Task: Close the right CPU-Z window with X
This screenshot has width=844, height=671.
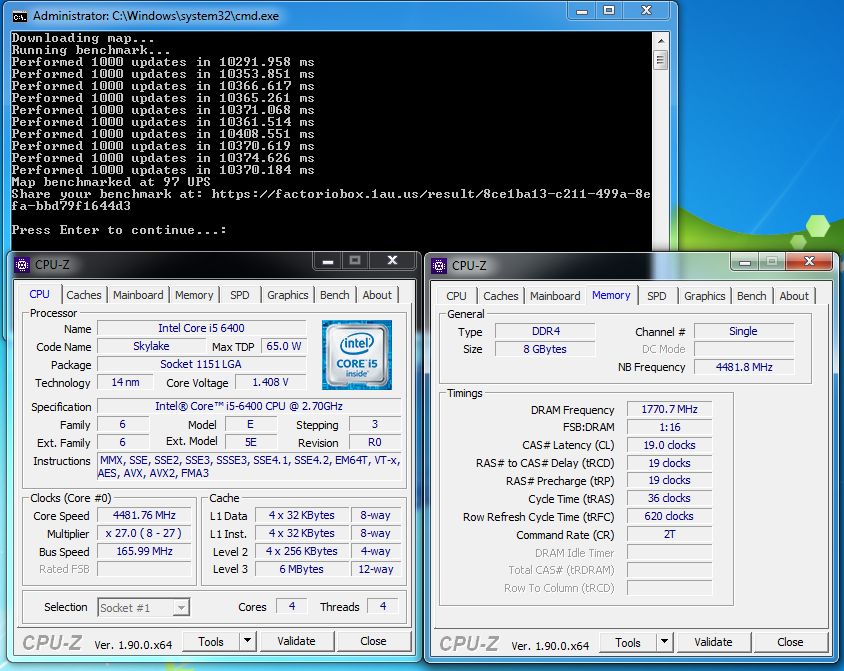Action: pos(809,262)
